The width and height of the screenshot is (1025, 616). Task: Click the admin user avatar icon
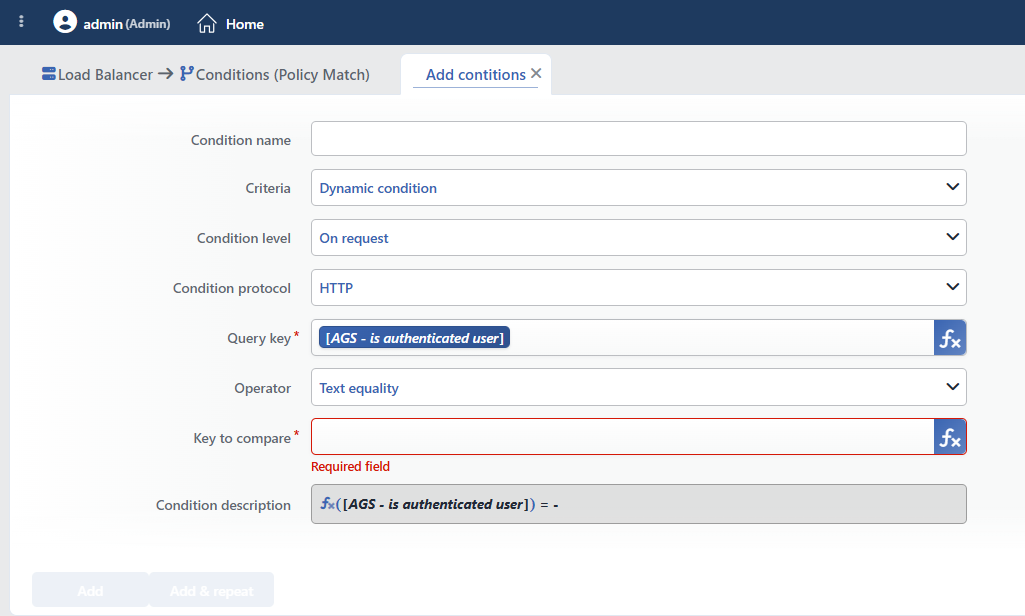pos(65,22)
